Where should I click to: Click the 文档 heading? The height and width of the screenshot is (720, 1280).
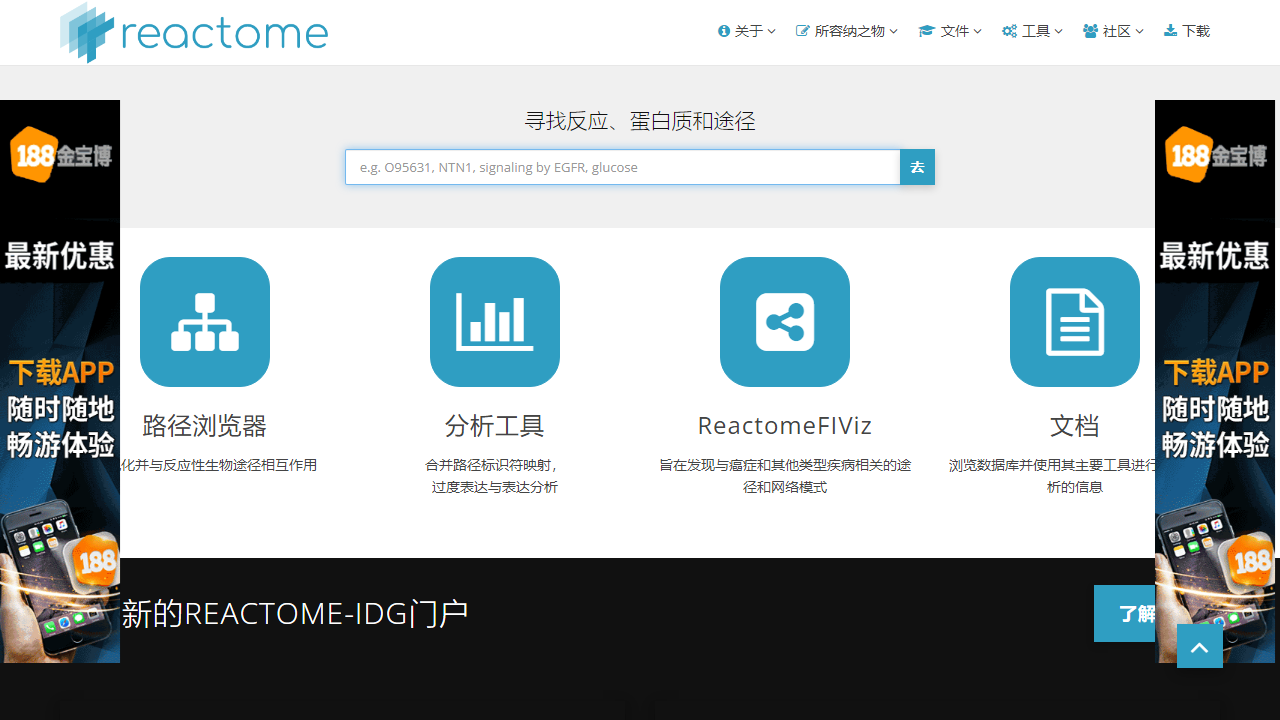1075,426
